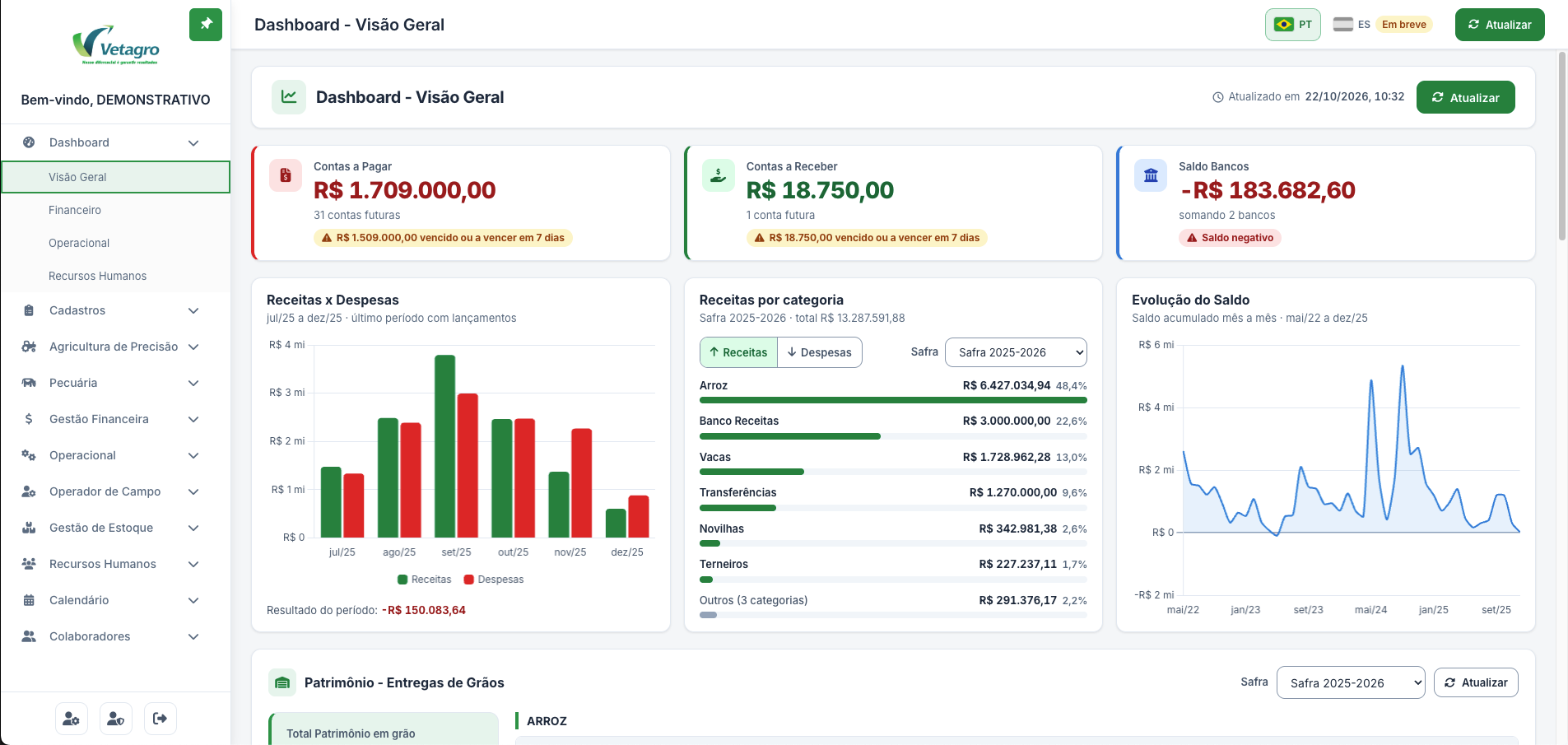This screenshot has height=745, width=1568.
Task: Toggle Receitas series in chart legend
Action: tap(425, 580)
